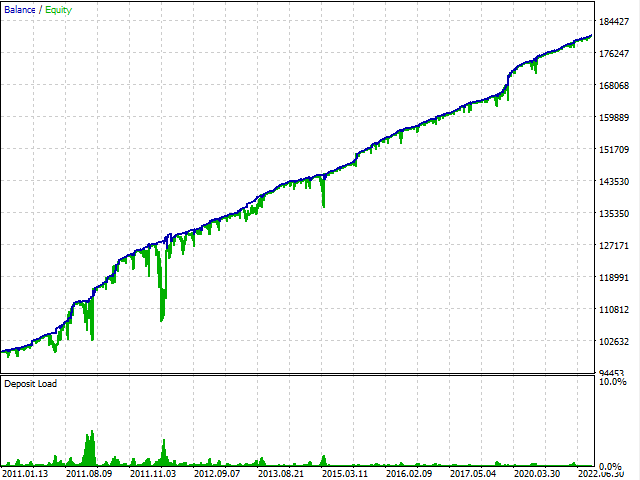This screenshot has width=640, height=480.
Task: Click the 2011.11.03 date label
Action: coord(153,473)
